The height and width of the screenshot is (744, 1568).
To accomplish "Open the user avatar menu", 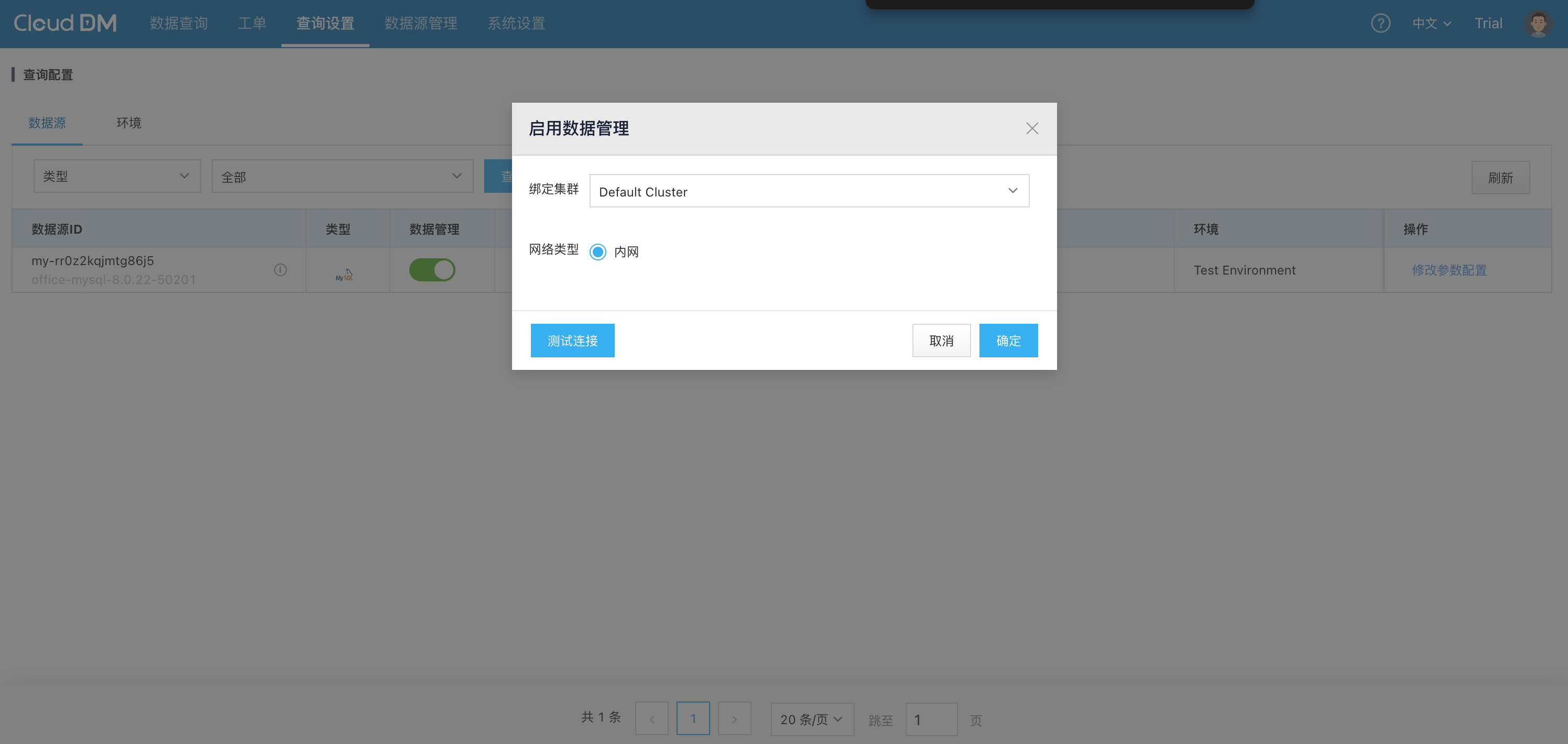I will (x=1538, y=23).
